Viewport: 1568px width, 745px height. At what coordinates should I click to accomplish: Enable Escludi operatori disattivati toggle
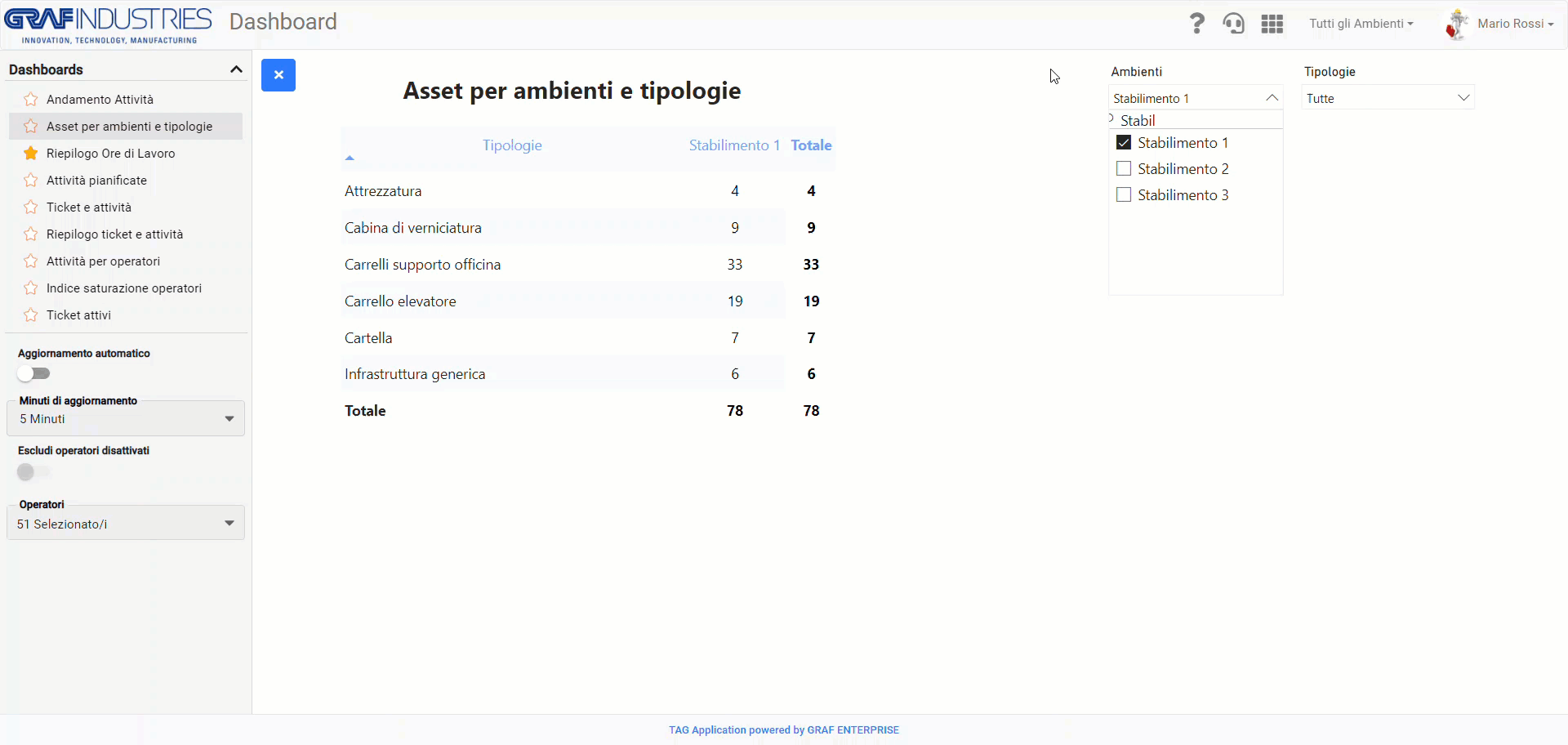pyautogui.click(x=33, y=471)
